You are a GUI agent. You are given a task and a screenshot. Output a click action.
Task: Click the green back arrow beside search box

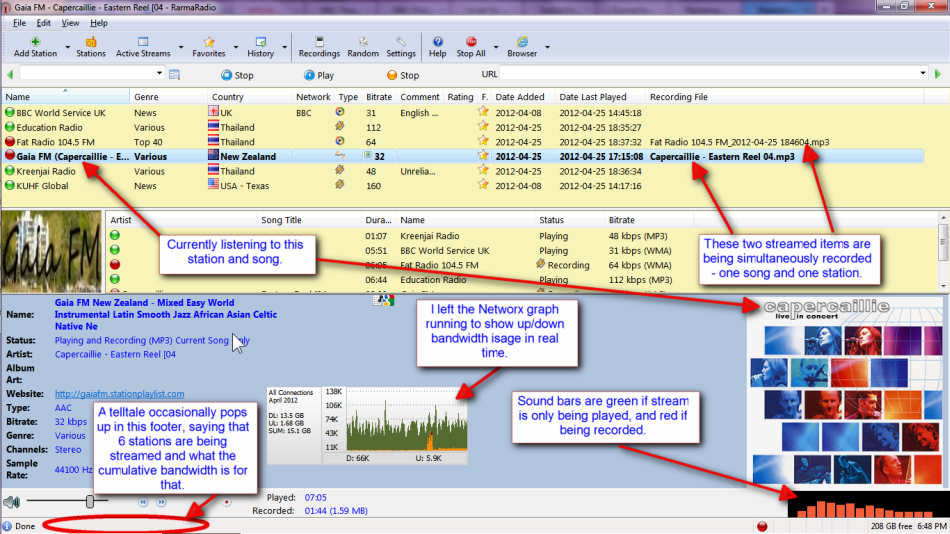[10, 75]
